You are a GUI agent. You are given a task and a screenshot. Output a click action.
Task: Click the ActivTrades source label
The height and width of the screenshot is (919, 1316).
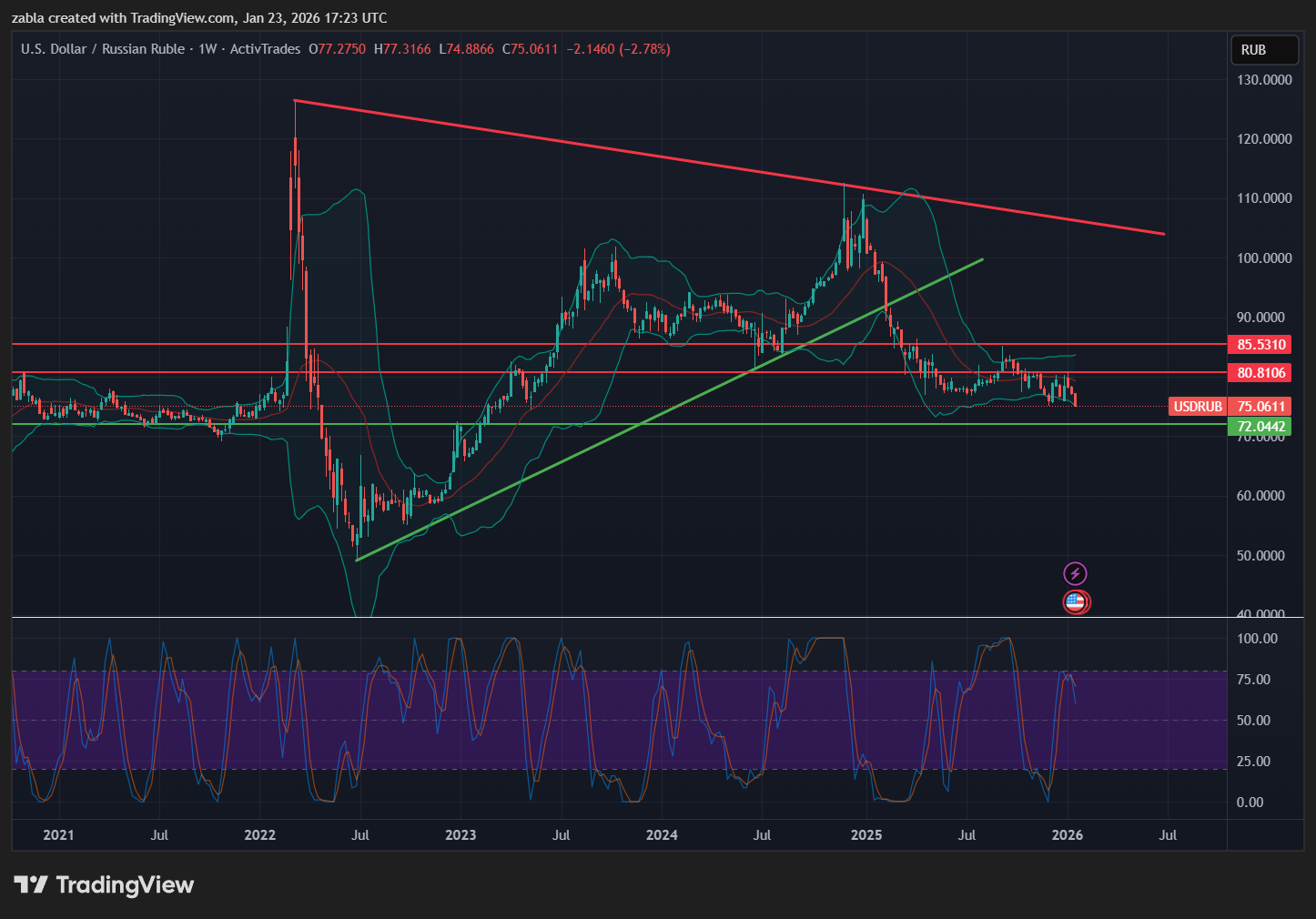(x=265, y=49)
